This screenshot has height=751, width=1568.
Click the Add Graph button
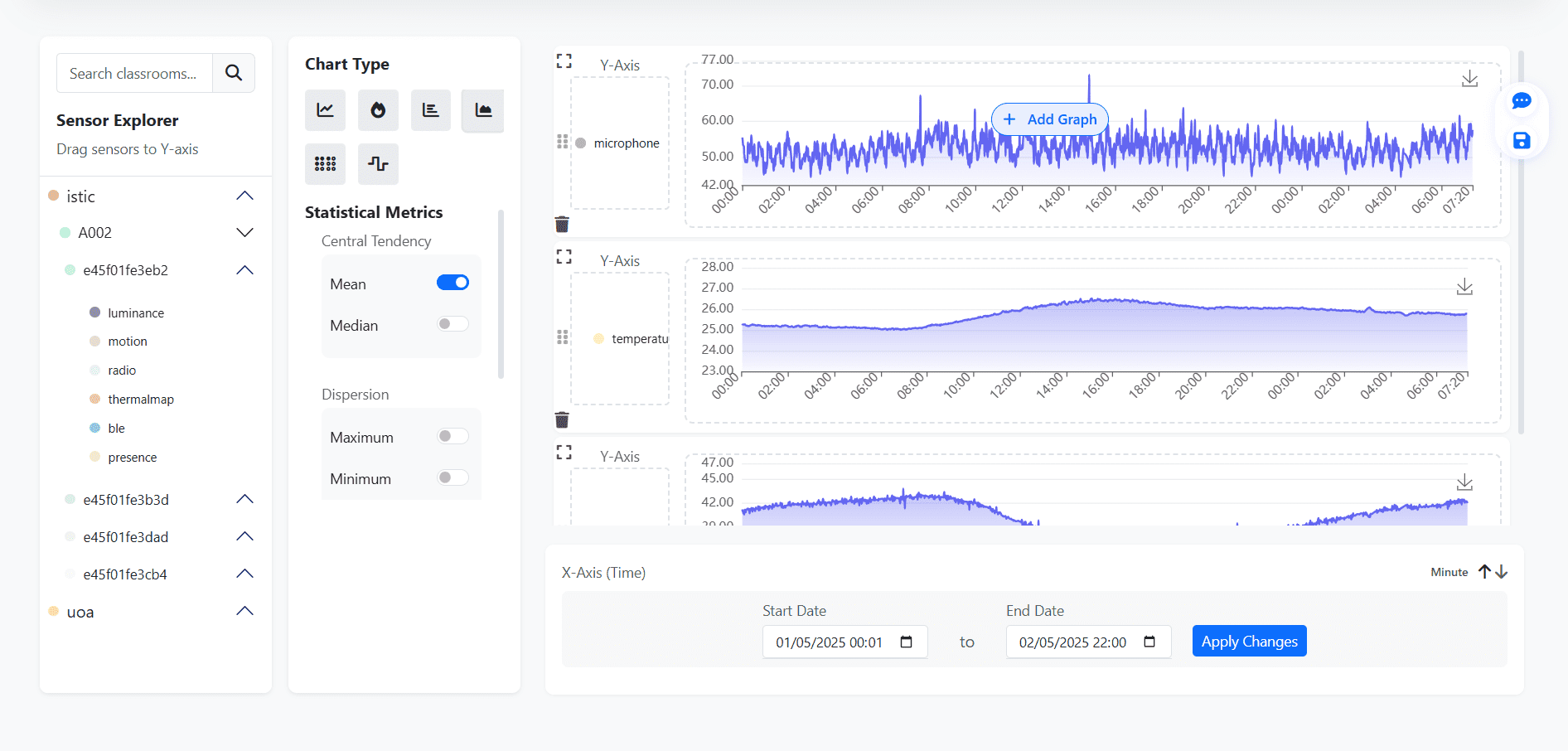pyautogui.click(x=1050, y=119)
